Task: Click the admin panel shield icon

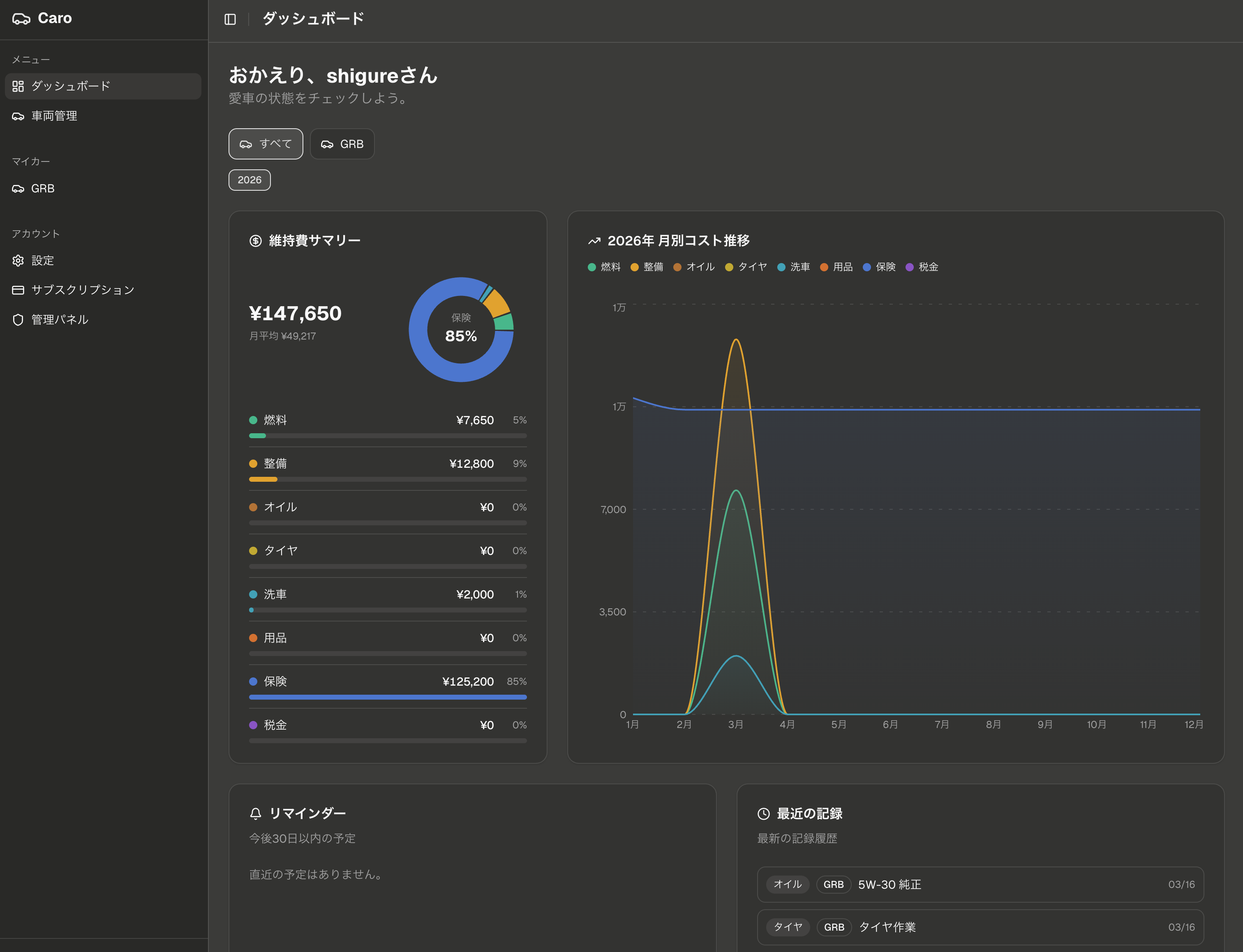Action: (18, 320)
